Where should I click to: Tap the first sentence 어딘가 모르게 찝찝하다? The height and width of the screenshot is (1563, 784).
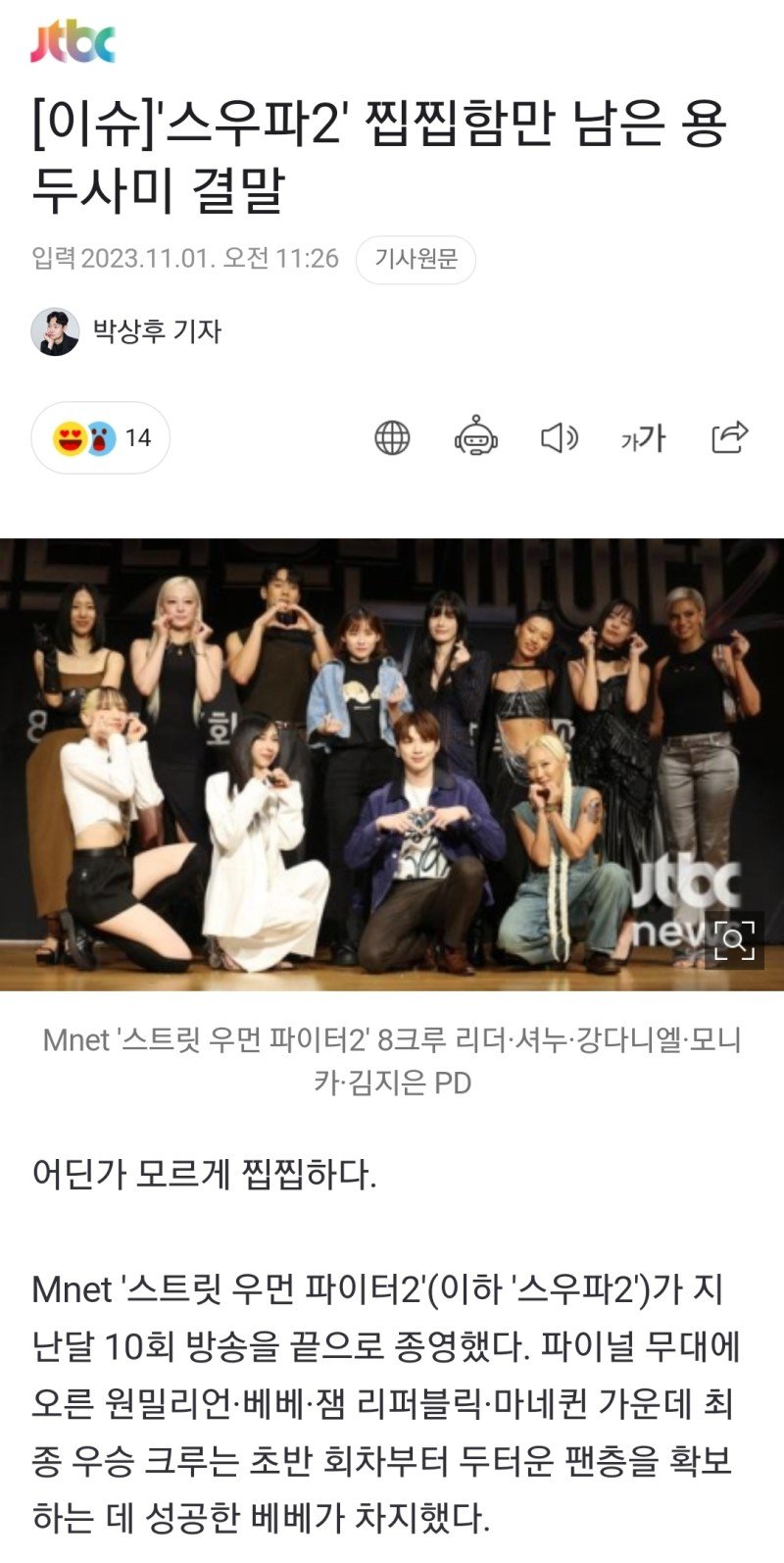[x=204, y=1173]
